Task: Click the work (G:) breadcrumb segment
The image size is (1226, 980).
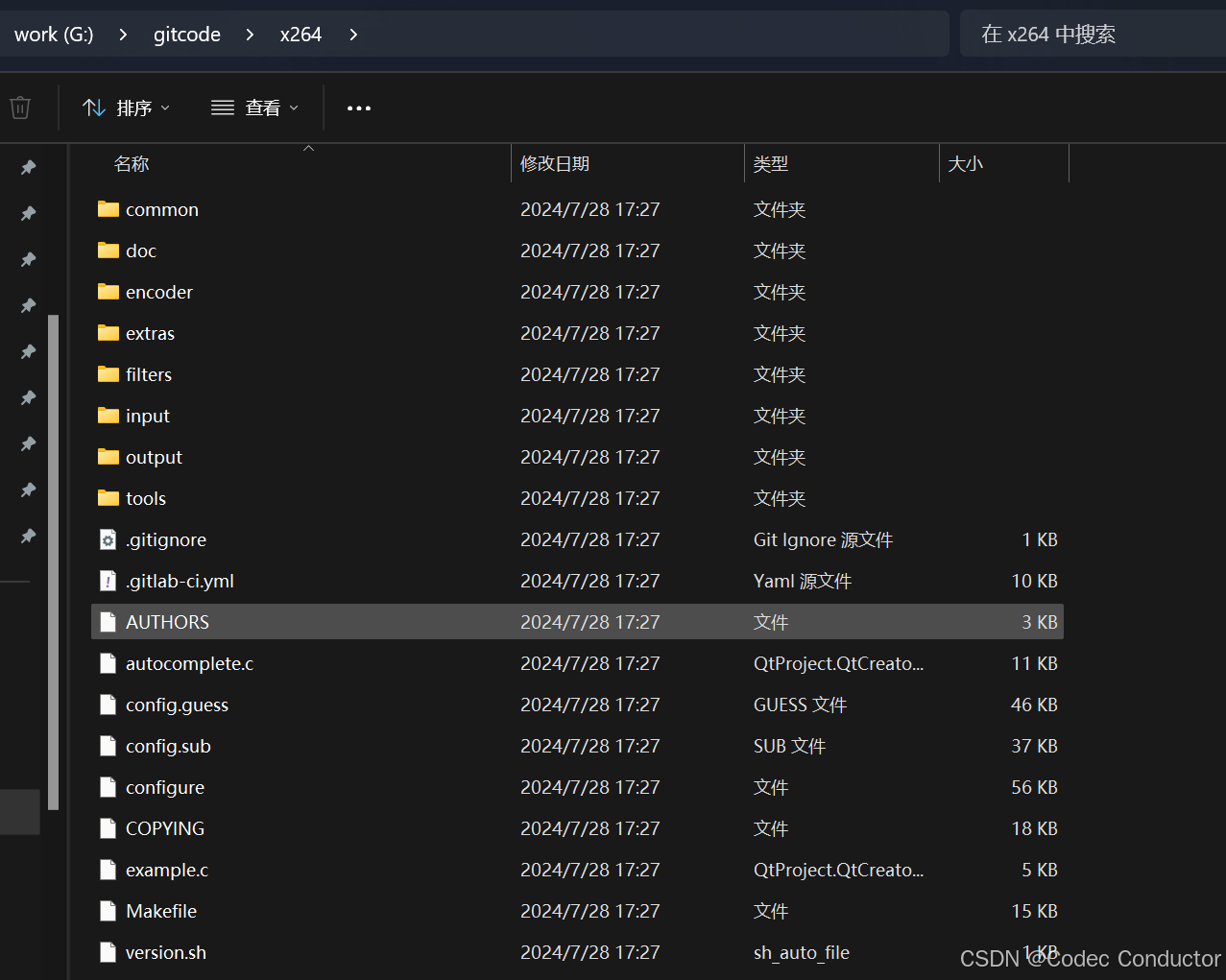Action: (54, 35)
